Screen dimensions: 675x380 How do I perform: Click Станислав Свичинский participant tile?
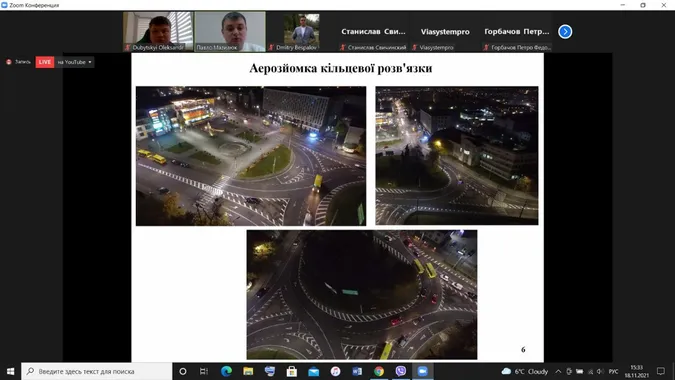pyautogui.click(x=373, y=32)
